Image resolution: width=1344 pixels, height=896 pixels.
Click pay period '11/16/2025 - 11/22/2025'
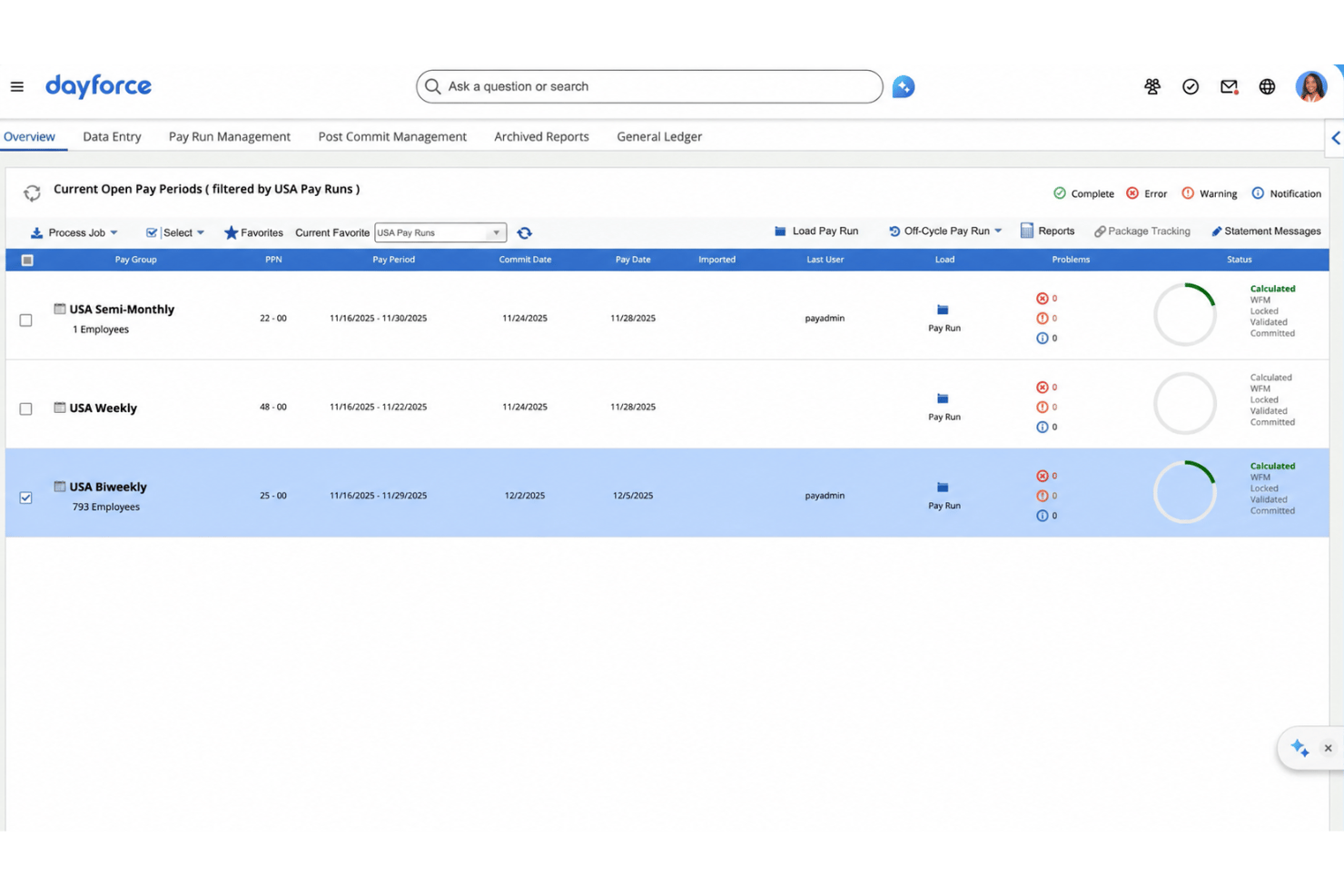[378, 407]
